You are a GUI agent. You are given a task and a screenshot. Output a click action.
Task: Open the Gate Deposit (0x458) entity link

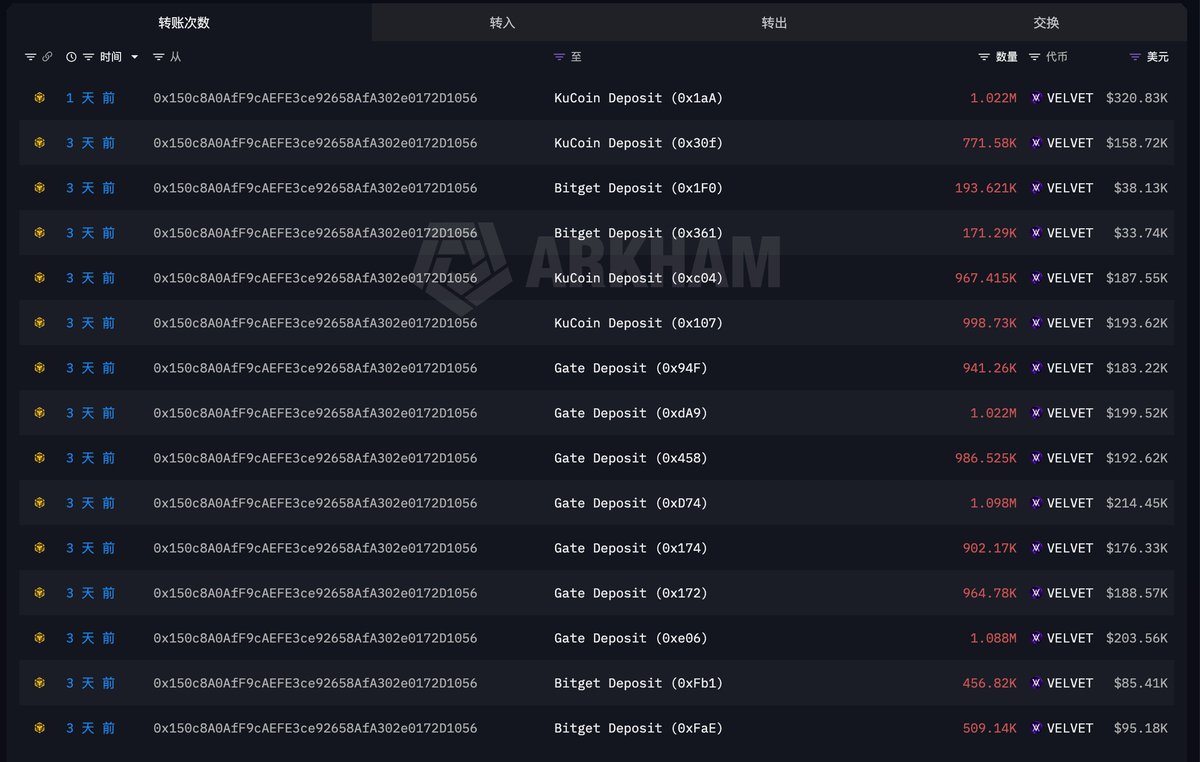pyautogui.click(x=631, y=458)
